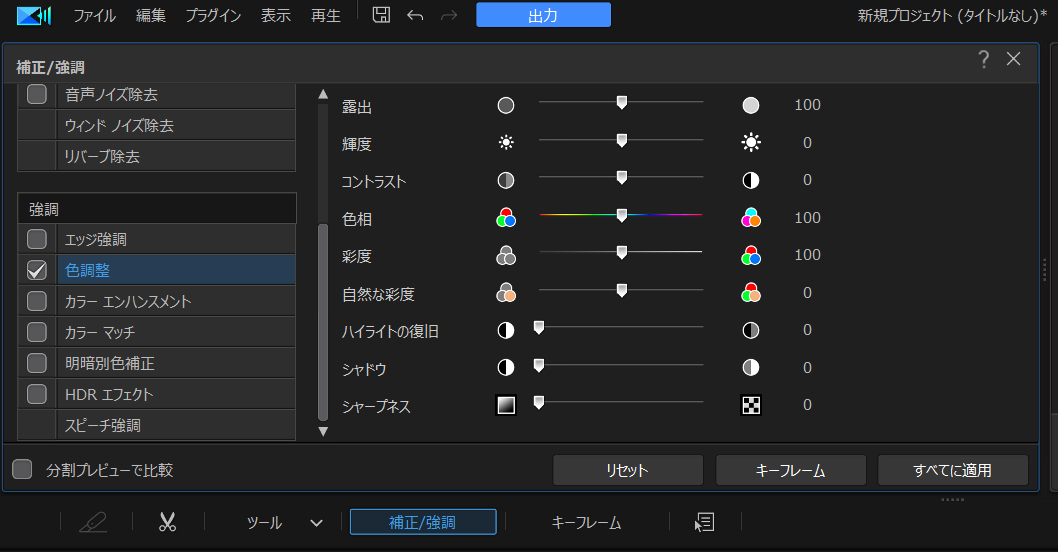Click the PowerDirector logo icon
The image size is (1058, 552).
(x=34, y=15)
